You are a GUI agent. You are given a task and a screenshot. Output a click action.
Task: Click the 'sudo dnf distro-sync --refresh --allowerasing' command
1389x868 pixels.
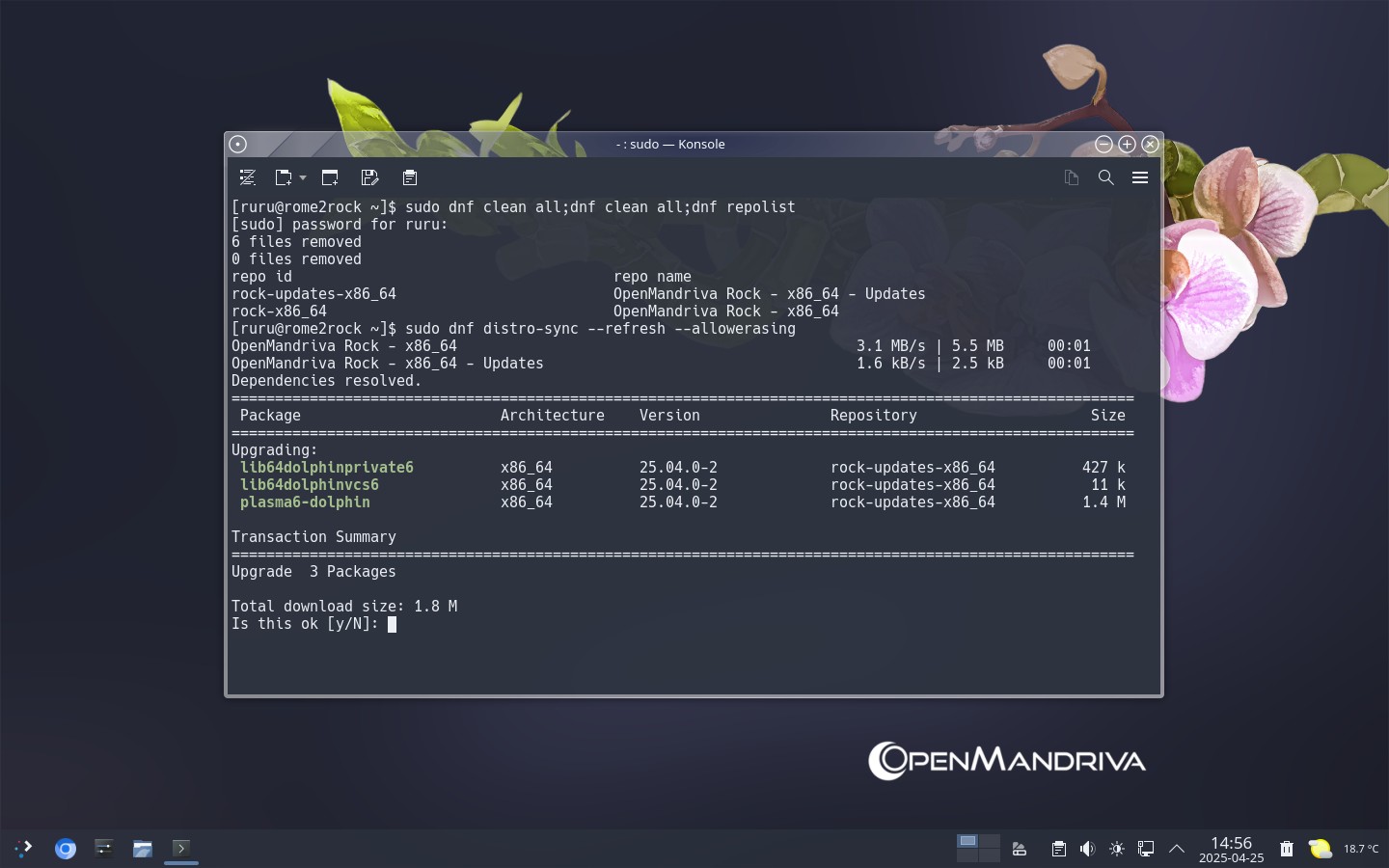(601, 329)
